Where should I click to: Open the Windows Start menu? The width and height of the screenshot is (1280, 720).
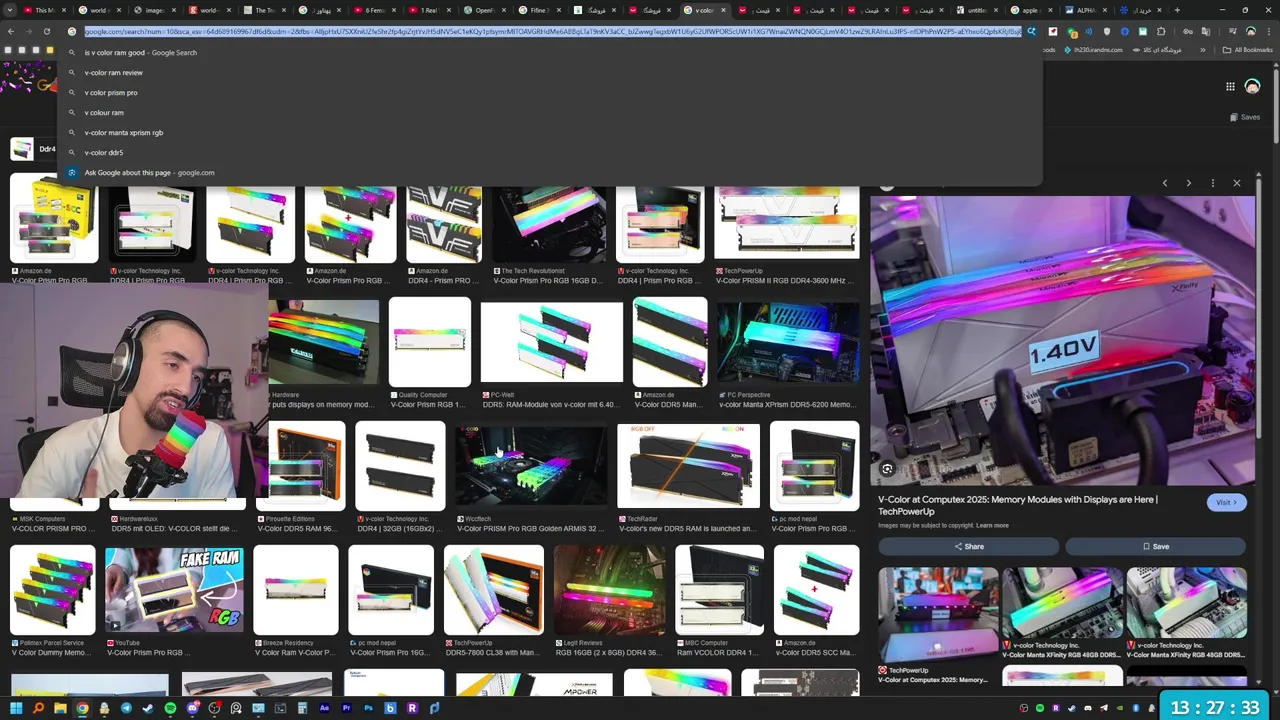pos(16,708)
